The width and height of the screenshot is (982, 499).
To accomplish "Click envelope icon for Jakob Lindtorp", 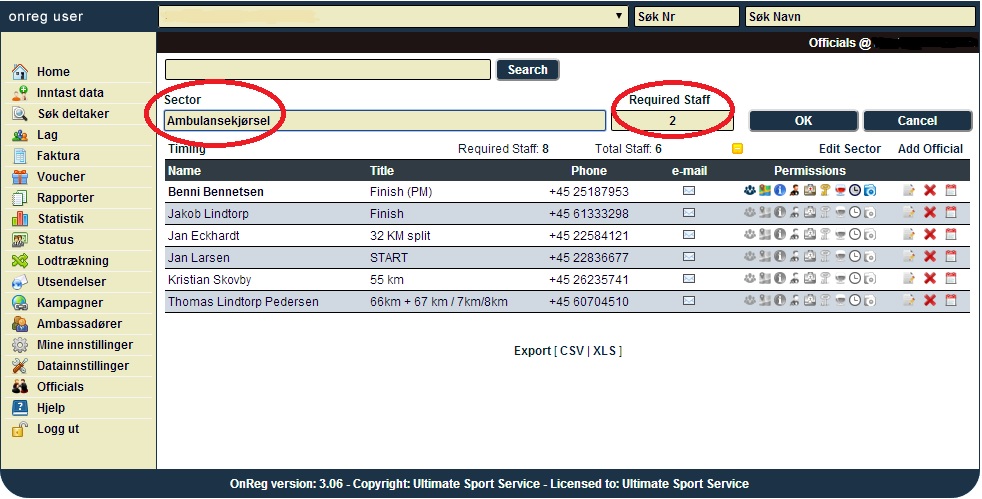I will point(689,212).
